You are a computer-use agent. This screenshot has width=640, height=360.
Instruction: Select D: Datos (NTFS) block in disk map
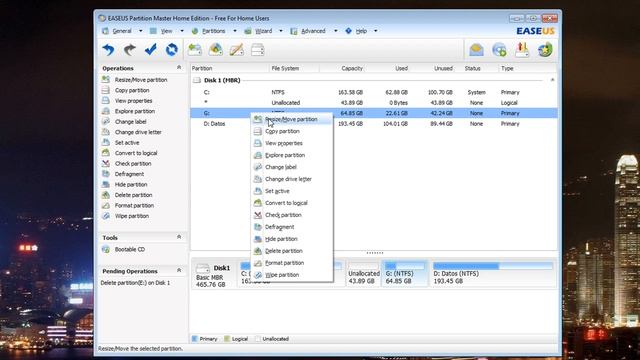point(493,273)
